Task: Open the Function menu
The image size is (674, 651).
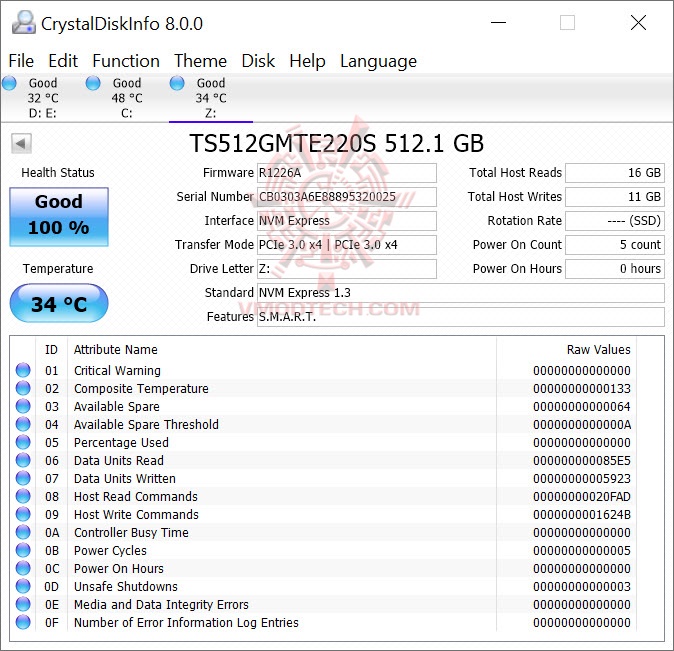Action: coord(126,61)
